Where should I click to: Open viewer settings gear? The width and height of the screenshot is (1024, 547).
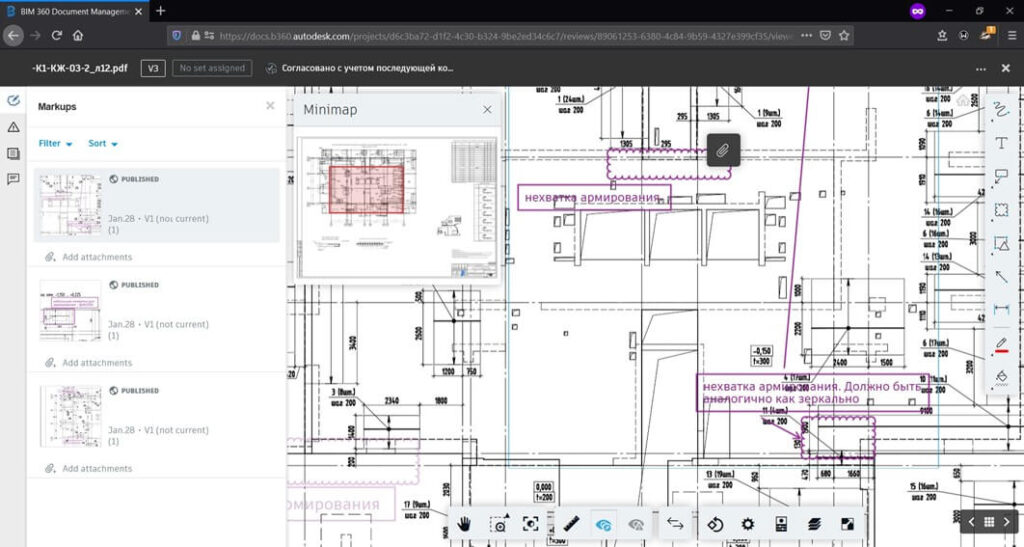[x=748, y=524]
